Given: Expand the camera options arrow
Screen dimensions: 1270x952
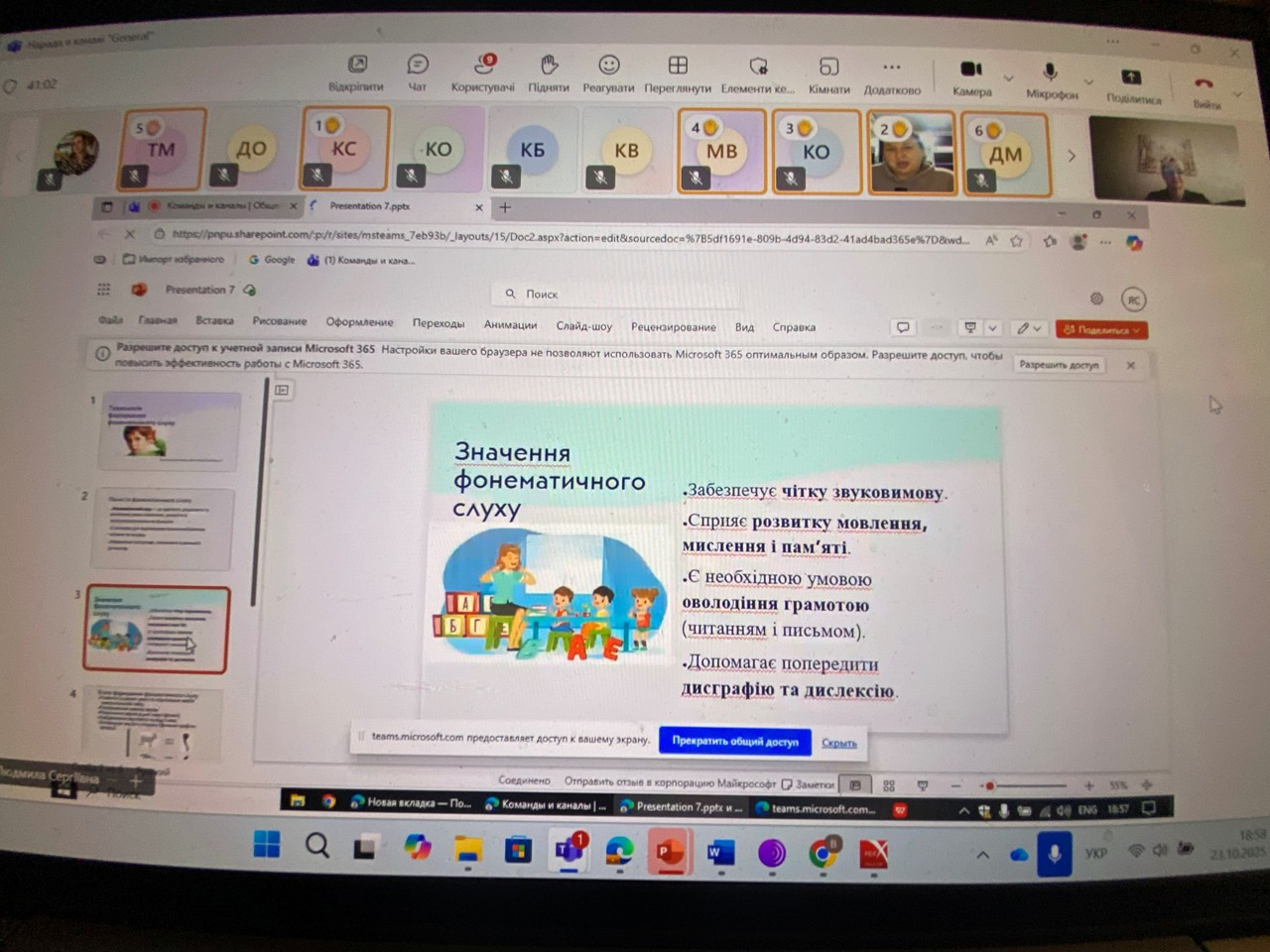Looking at the screenshot, I should [1009, 77].
